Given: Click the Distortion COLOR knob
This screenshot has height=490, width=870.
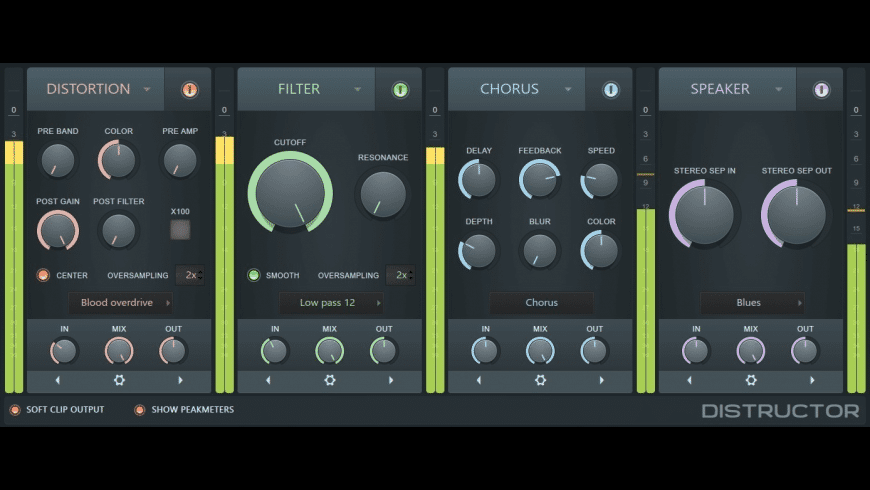Looking at the screenshot, I should coord(118,160).
